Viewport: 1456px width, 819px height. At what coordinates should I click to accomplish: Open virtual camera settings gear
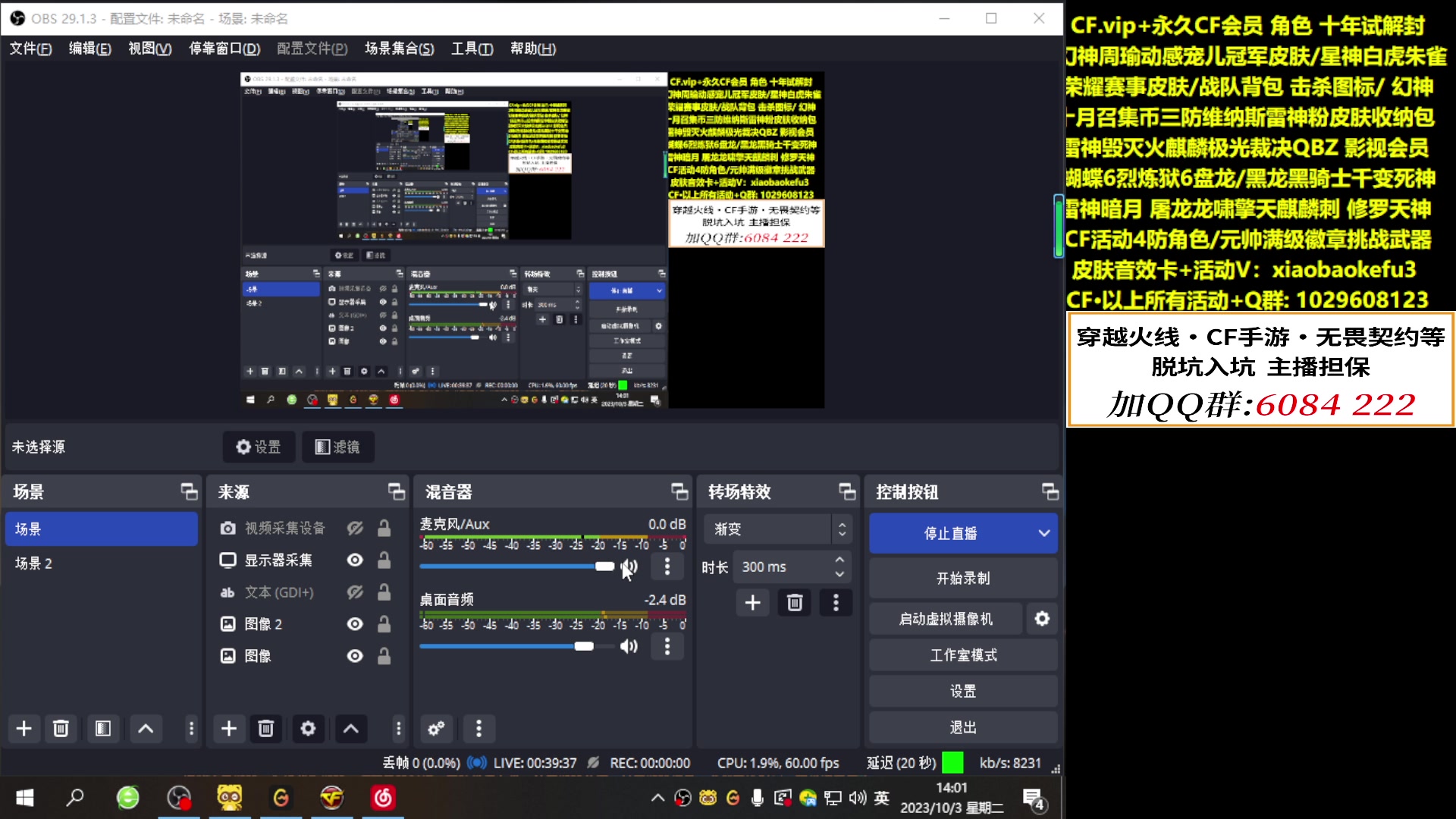coord(1042,619)
